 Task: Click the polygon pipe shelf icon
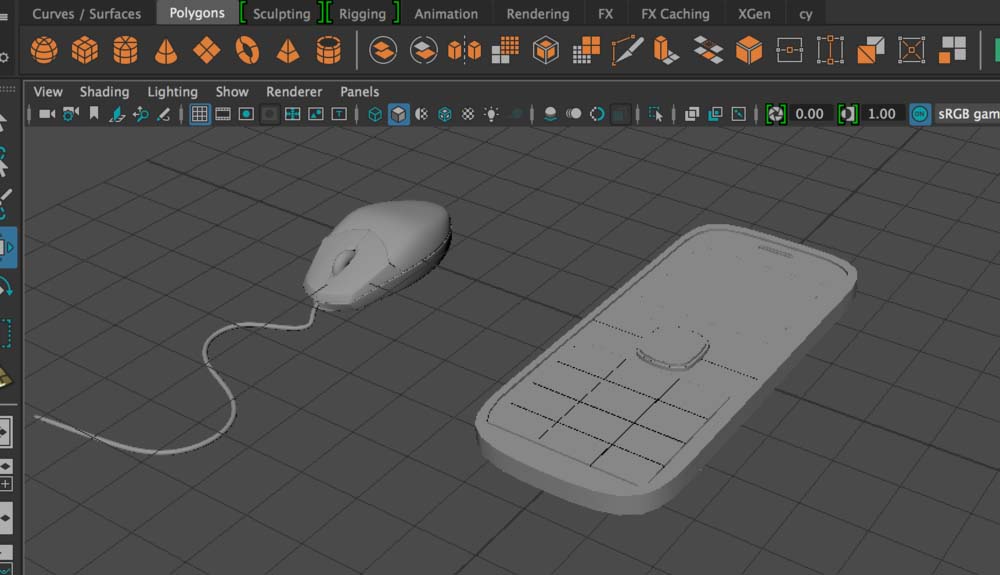(328, 49)
